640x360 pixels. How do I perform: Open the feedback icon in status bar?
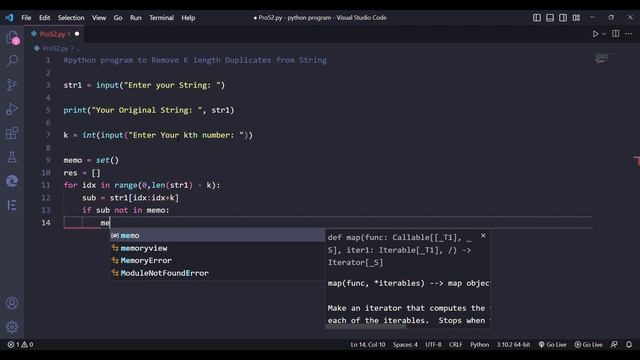tap(614, 344)
